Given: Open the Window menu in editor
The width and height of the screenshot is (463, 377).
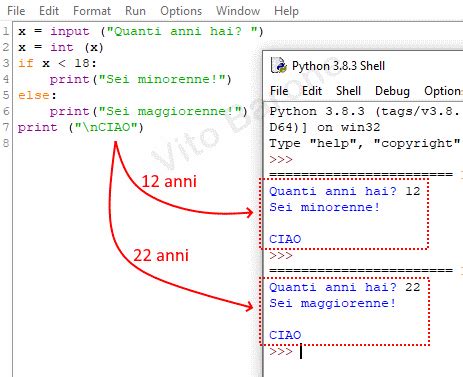Looking at the screenshot, I should 238,11.
